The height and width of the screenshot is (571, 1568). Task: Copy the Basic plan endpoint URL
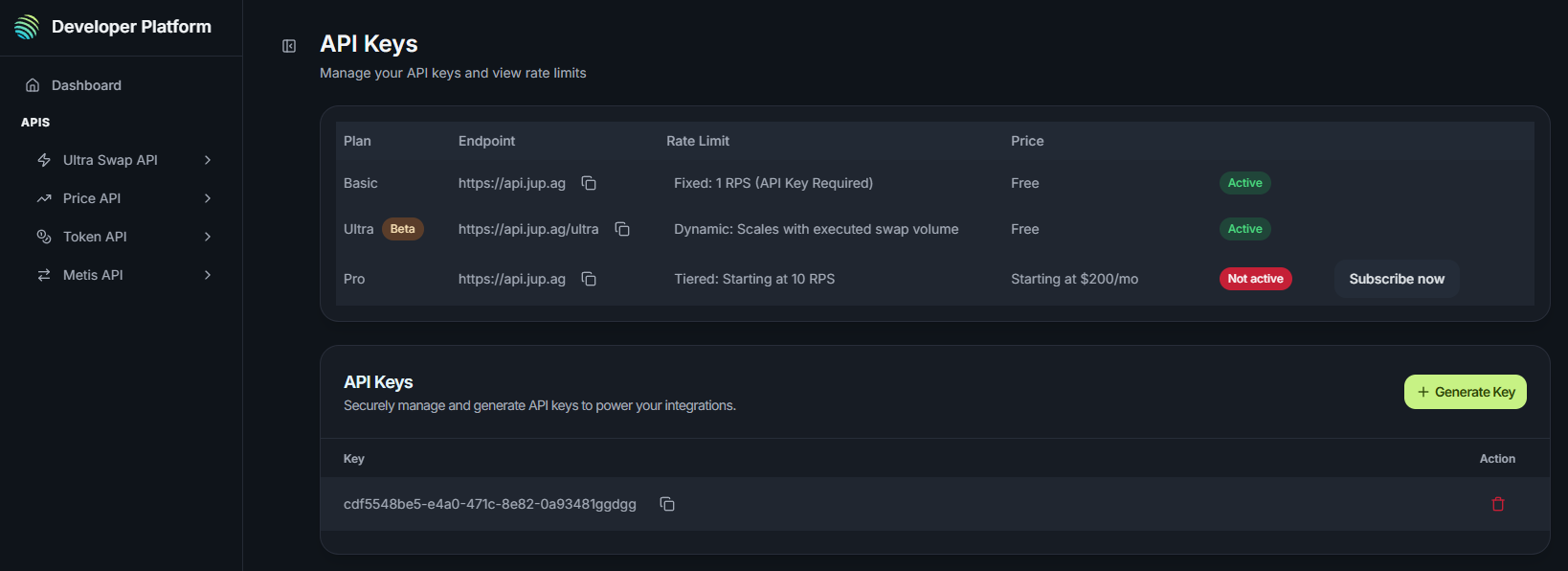pos(589,183)
